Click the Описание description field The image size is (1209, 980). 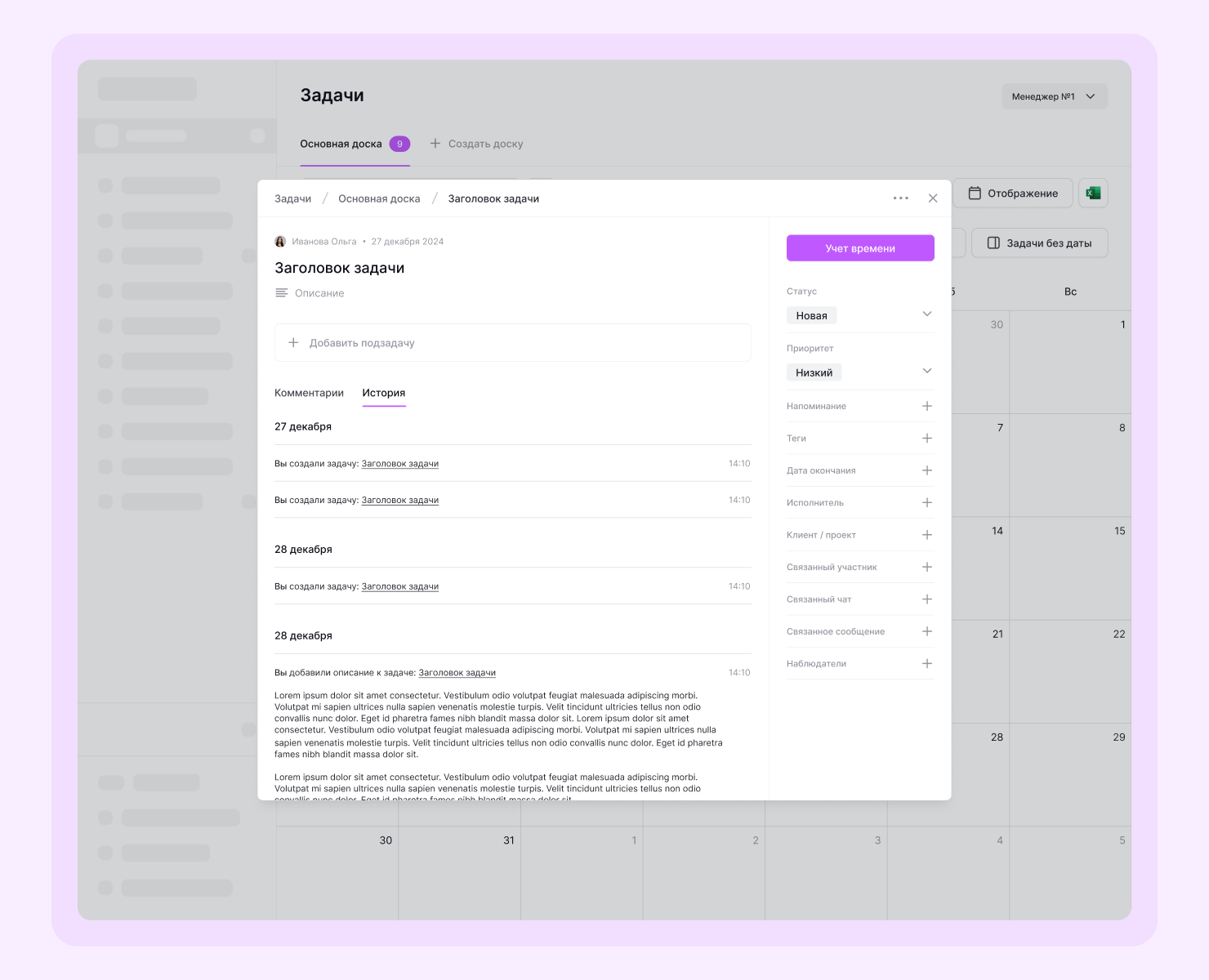(319, 293)
